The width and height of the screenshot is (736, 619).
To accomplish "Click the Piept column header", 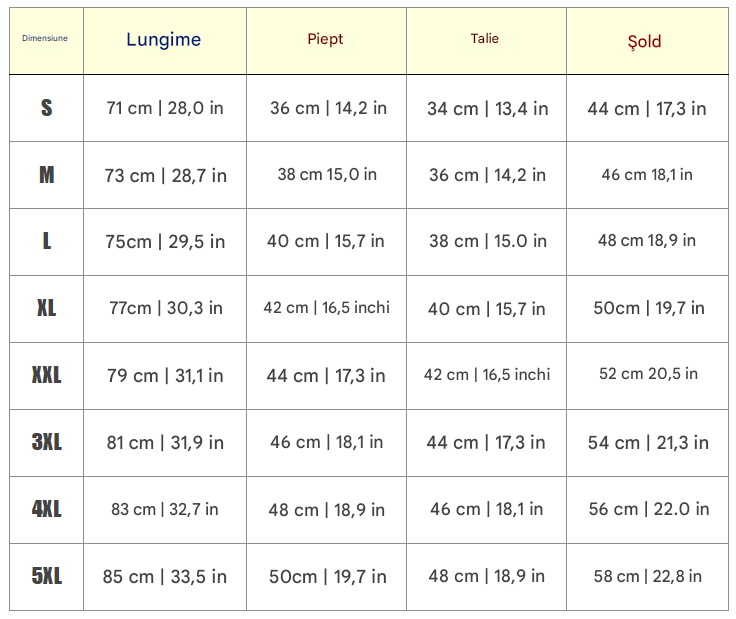I will click(x=325, y=39).
